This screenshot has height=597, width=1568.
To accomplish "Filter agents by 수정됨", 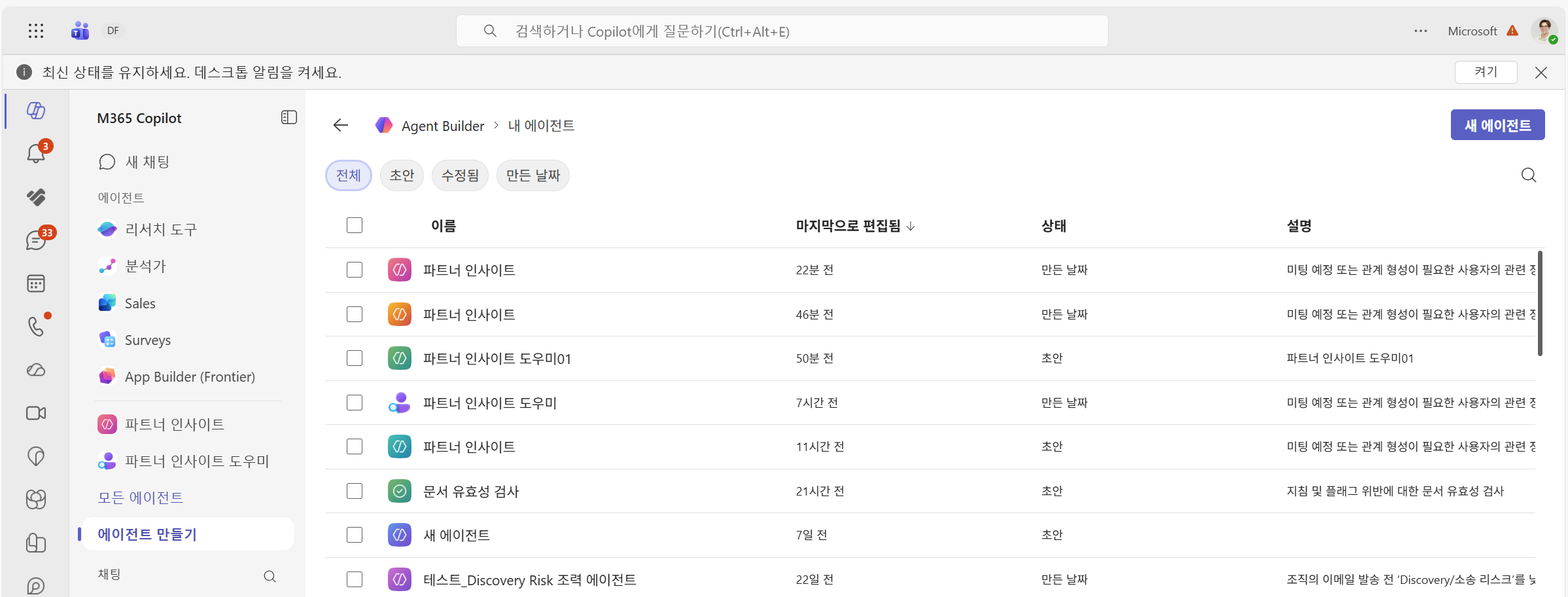I will tap(460, 175).
